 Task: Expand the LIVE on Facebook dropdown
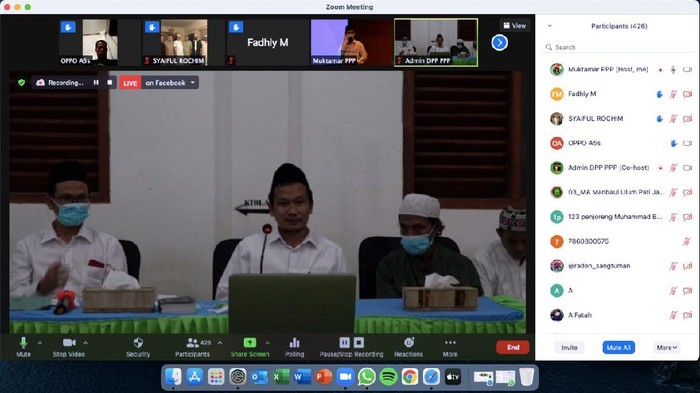[x=193, y=83]
